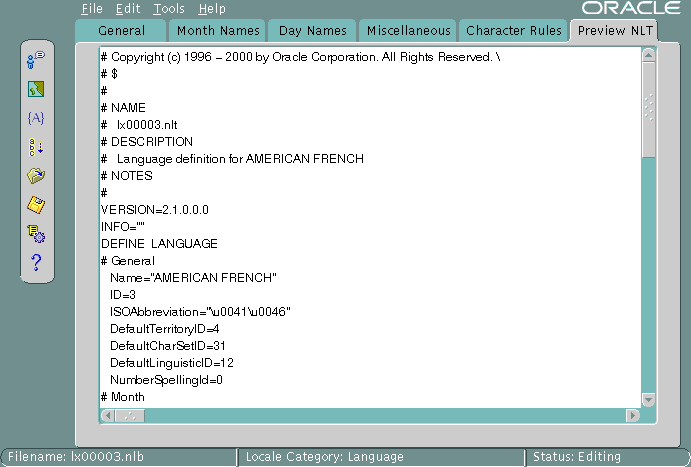Click the Character Set {A} icon
The image size is (691, 467).
click(x=37, y=118)
